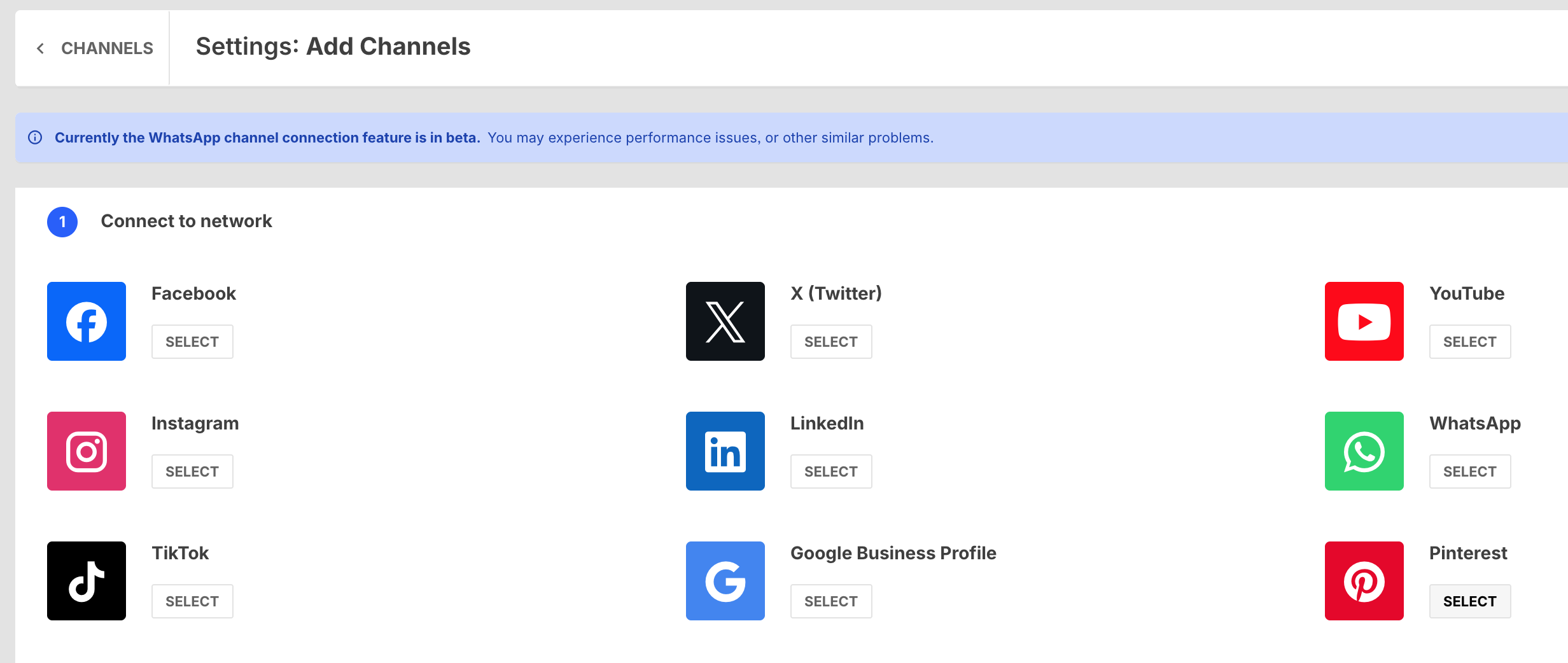Click the Instagram label text

[195, 424]
